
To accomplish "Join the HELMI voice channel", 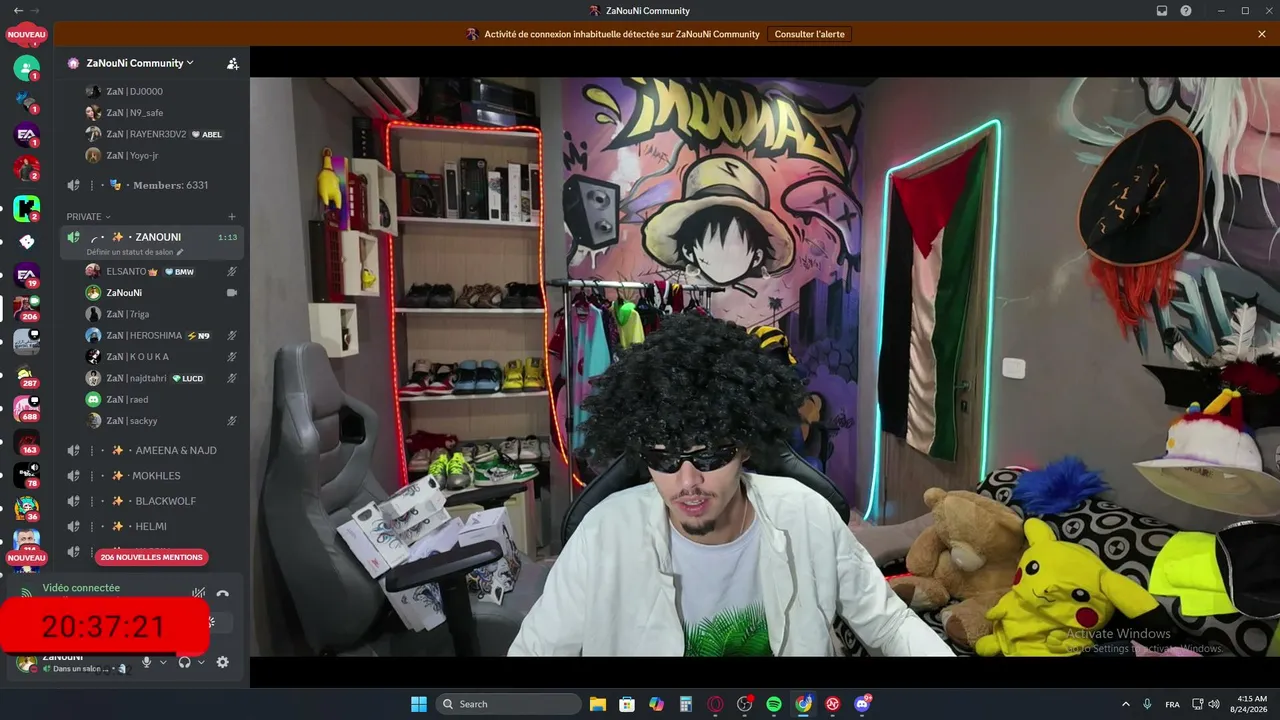I will pyautogui.click(x=152, y=526).
